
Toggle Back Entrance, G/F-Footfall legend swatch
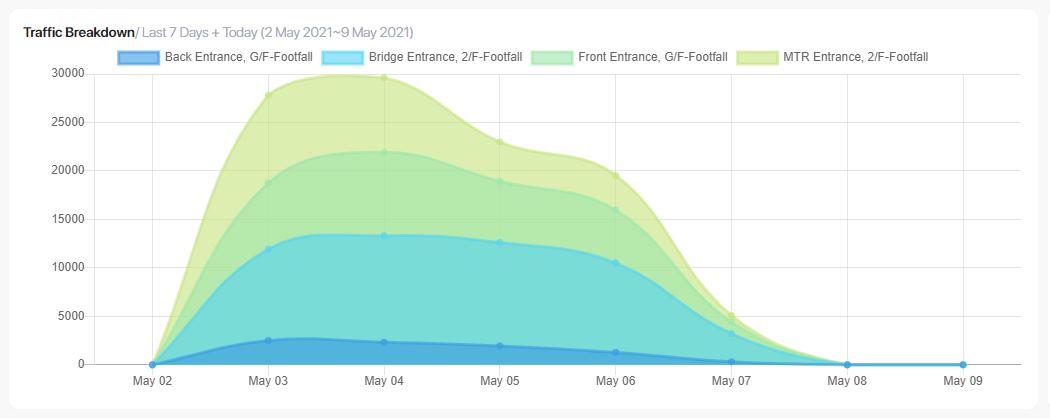tap(139, 58)
